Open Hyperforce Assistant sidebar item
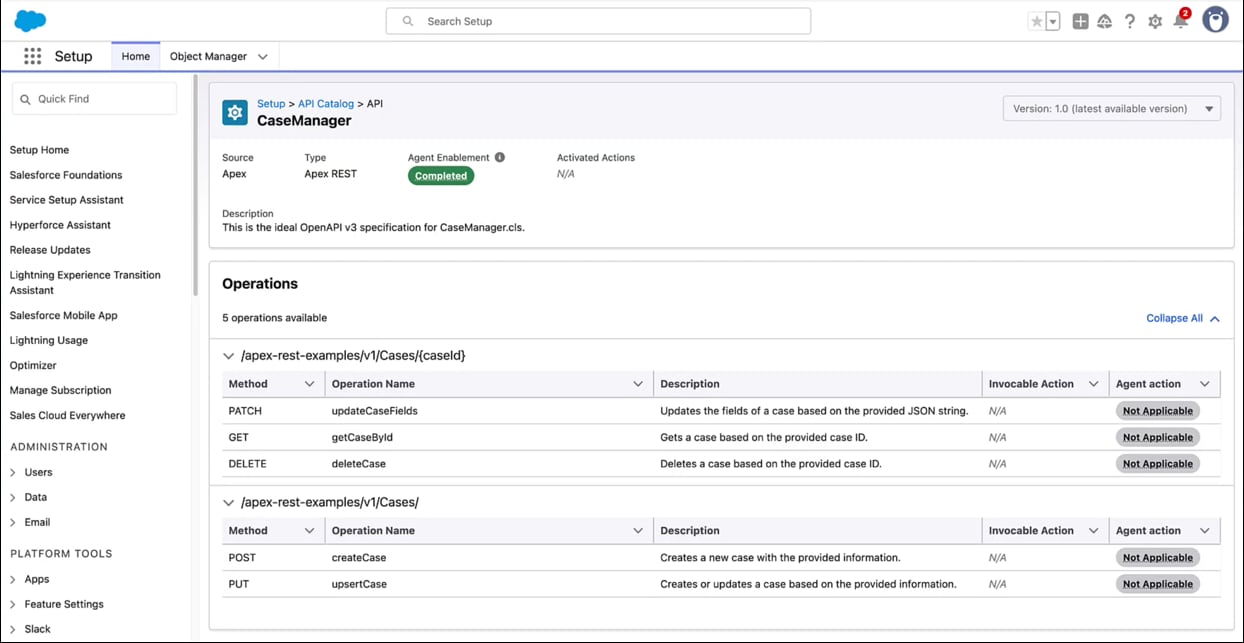The image size is (1244, 643). pyautogui.click(x=60, y=225)
